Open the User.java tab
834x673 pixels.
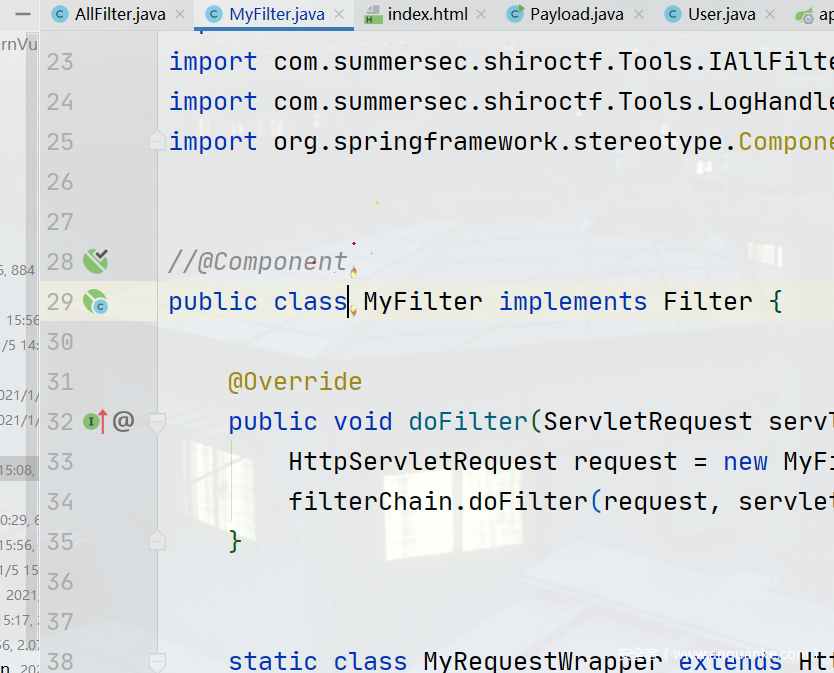[x=721, y=14]
